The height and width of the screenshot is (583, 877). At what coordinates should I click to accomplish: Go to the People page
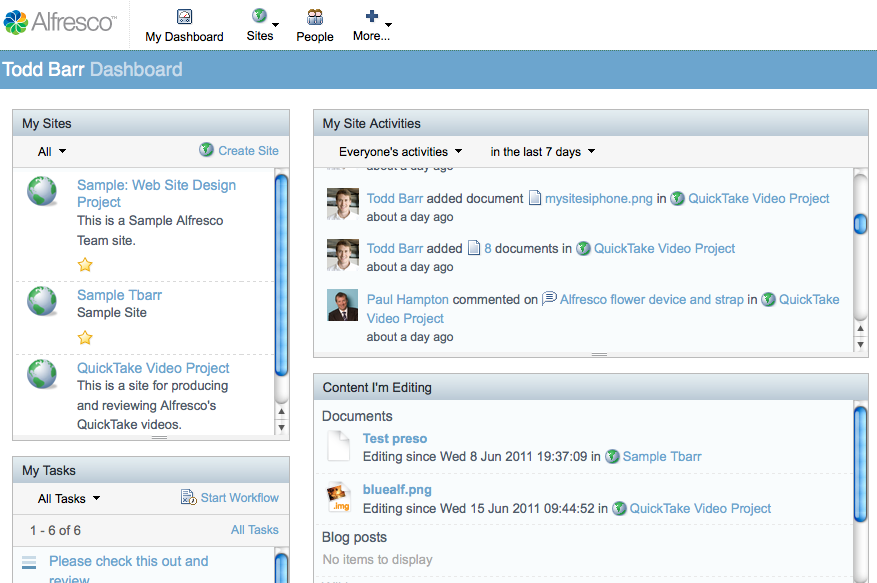click(x=315, y=26)
